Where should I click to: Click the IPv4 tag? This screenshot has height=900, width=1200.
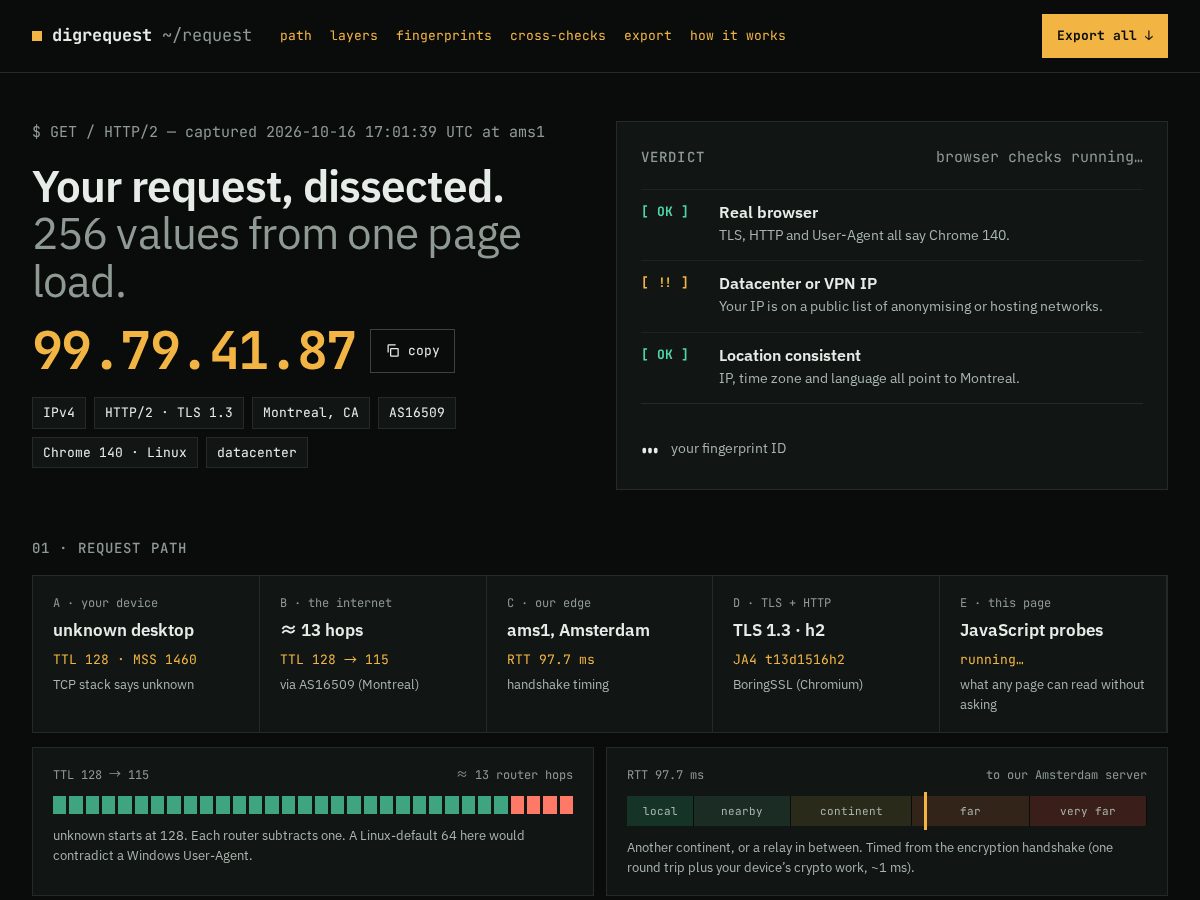pyautogui.click(x=59, y=413)
